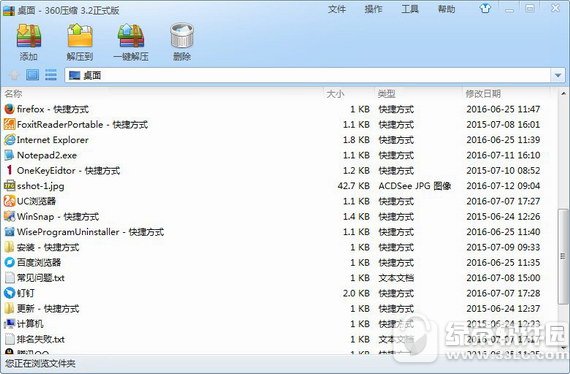Click the 2015-06-24 12:37 date of 更新

(x=503, y=308)
